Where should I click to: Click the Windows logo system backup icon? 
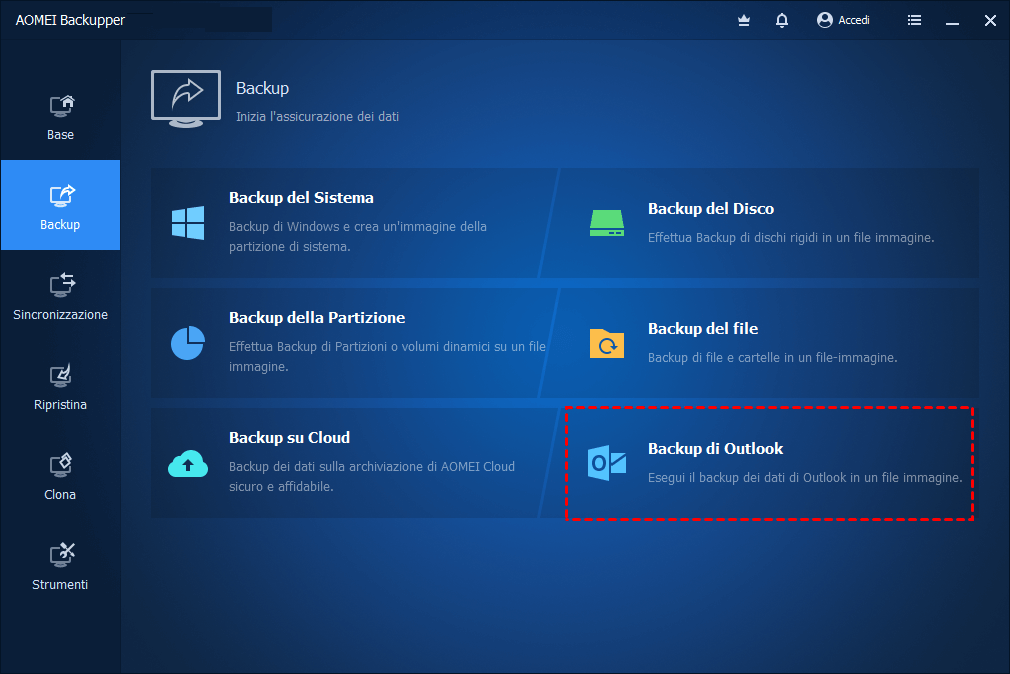click(x=188, y=223)
